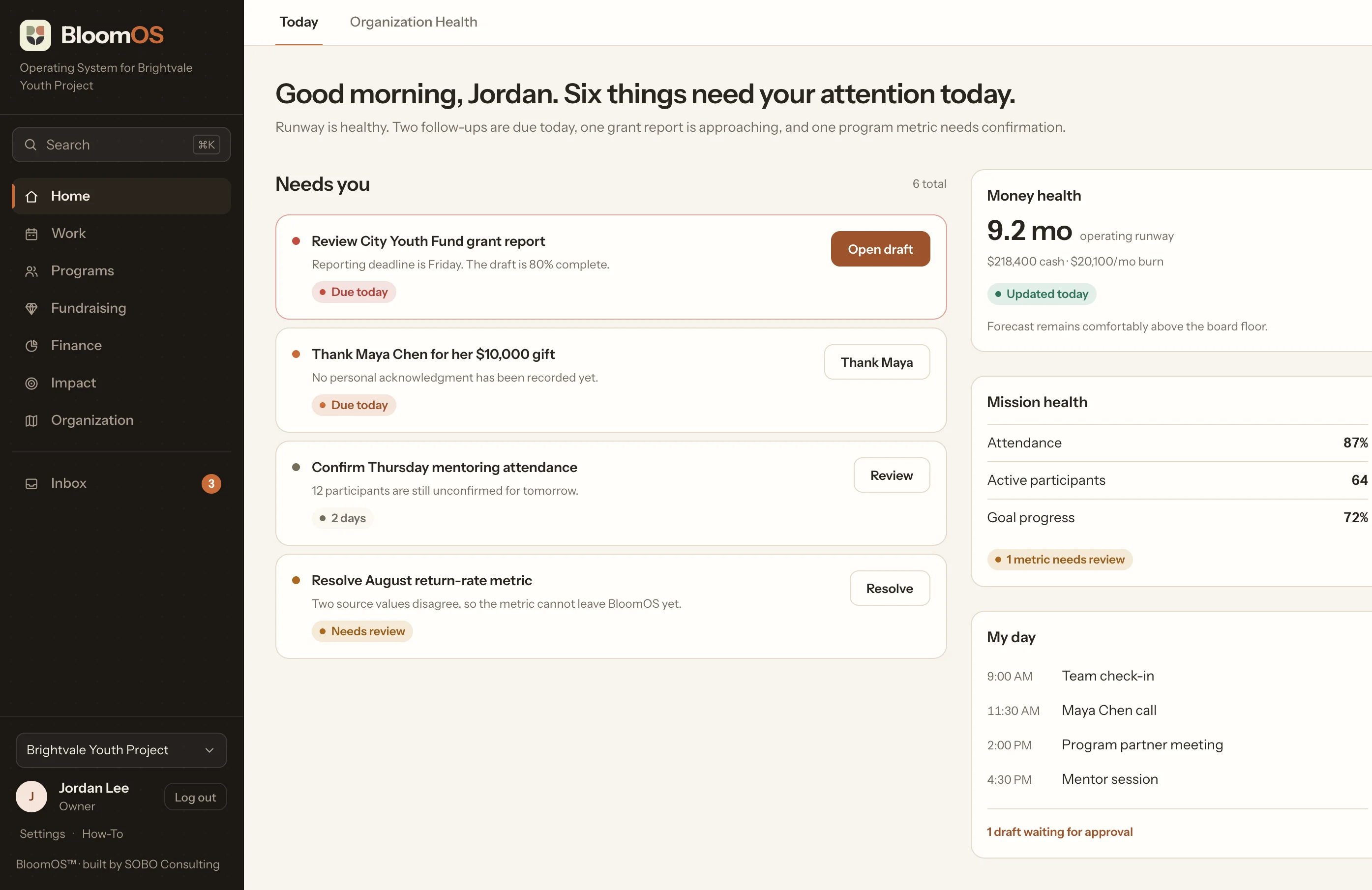
Task: Click the 2 days tag
Action: click(x=342, y=518)
